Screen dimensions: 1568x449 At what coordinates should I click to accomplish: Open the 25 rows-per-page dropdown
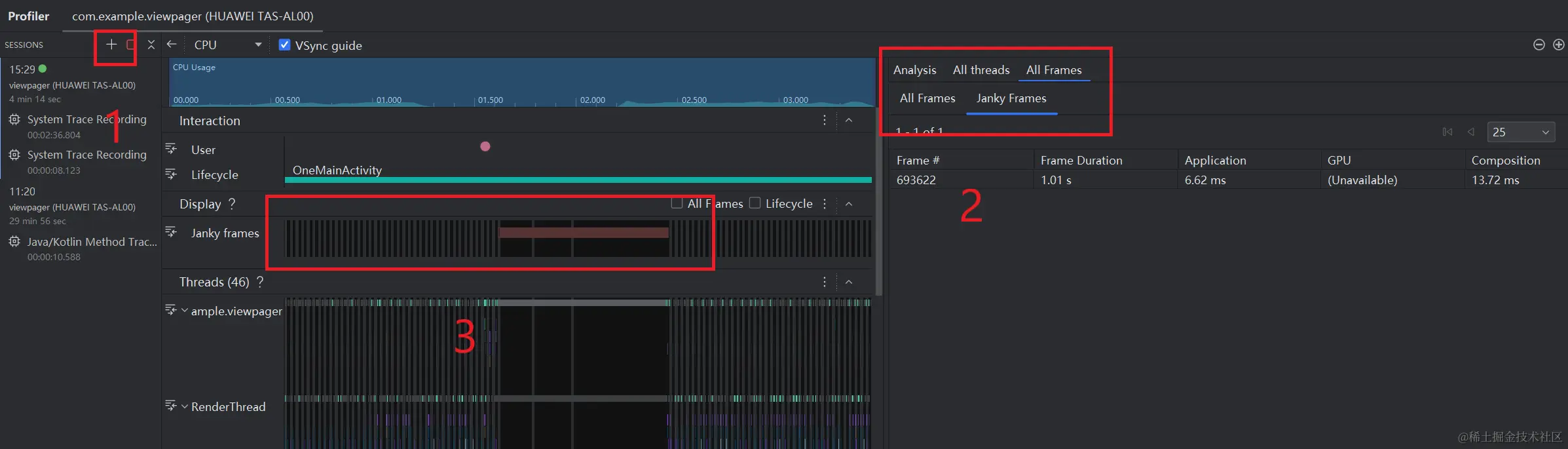pyautogui.click(x=1521, y=132)
